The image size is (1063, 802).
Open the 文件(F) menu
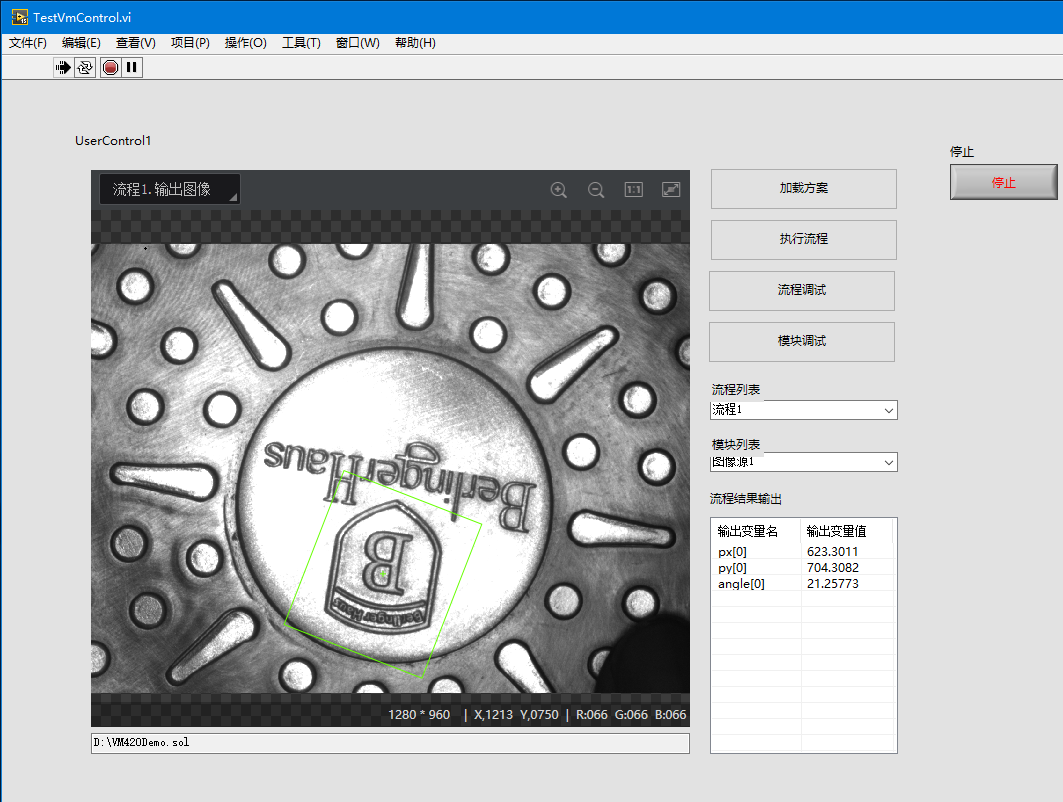pos(26,43)
